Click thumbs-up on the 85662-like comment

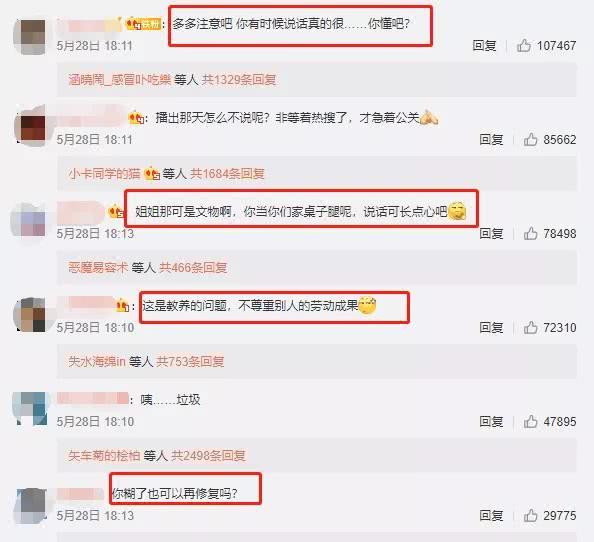click(x=531, y=139)
